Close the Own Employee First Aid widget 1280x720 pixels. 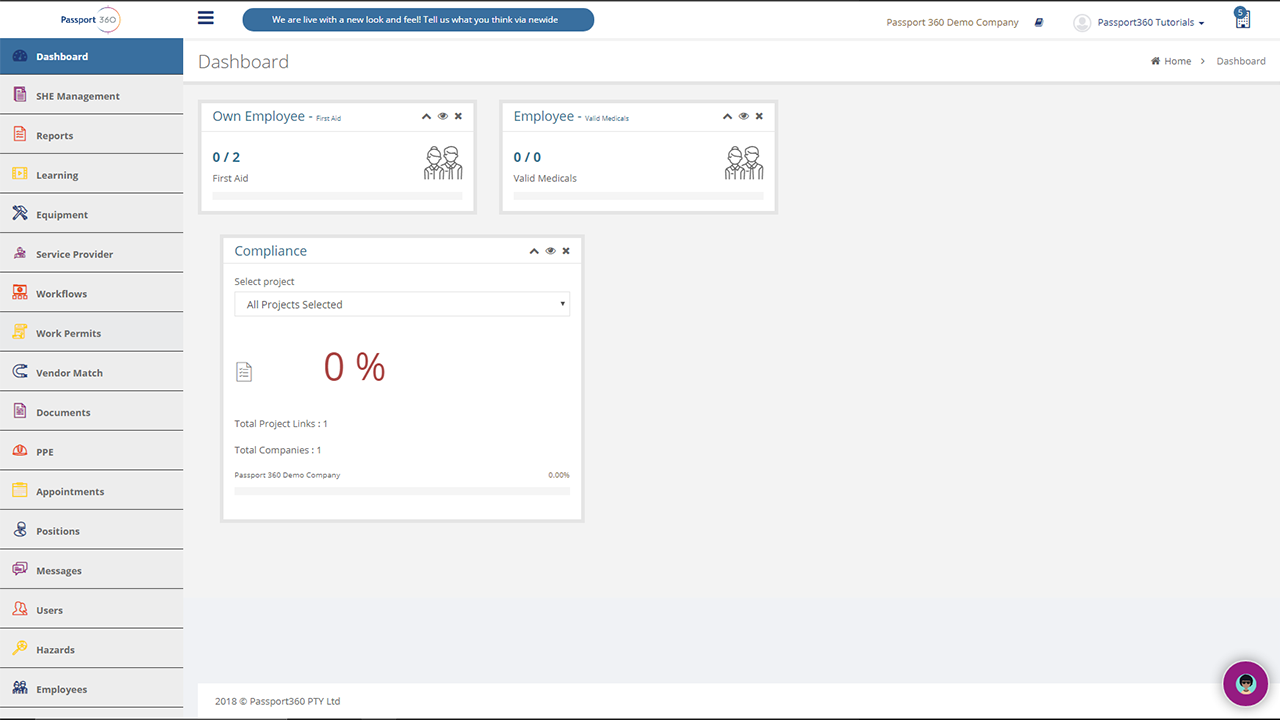pyautogui.click(x=458, y=116)
